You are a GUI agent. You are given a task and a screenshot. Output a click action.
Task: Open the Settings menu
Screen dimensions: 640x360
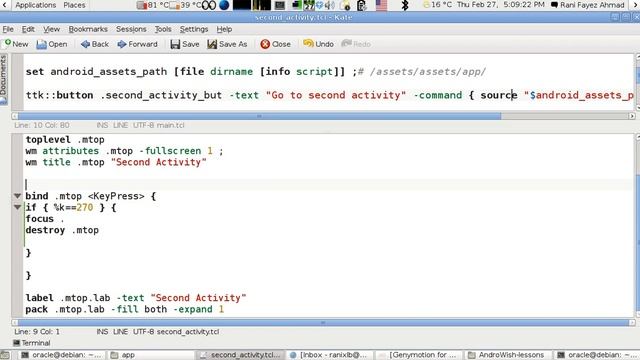point(194,29)
